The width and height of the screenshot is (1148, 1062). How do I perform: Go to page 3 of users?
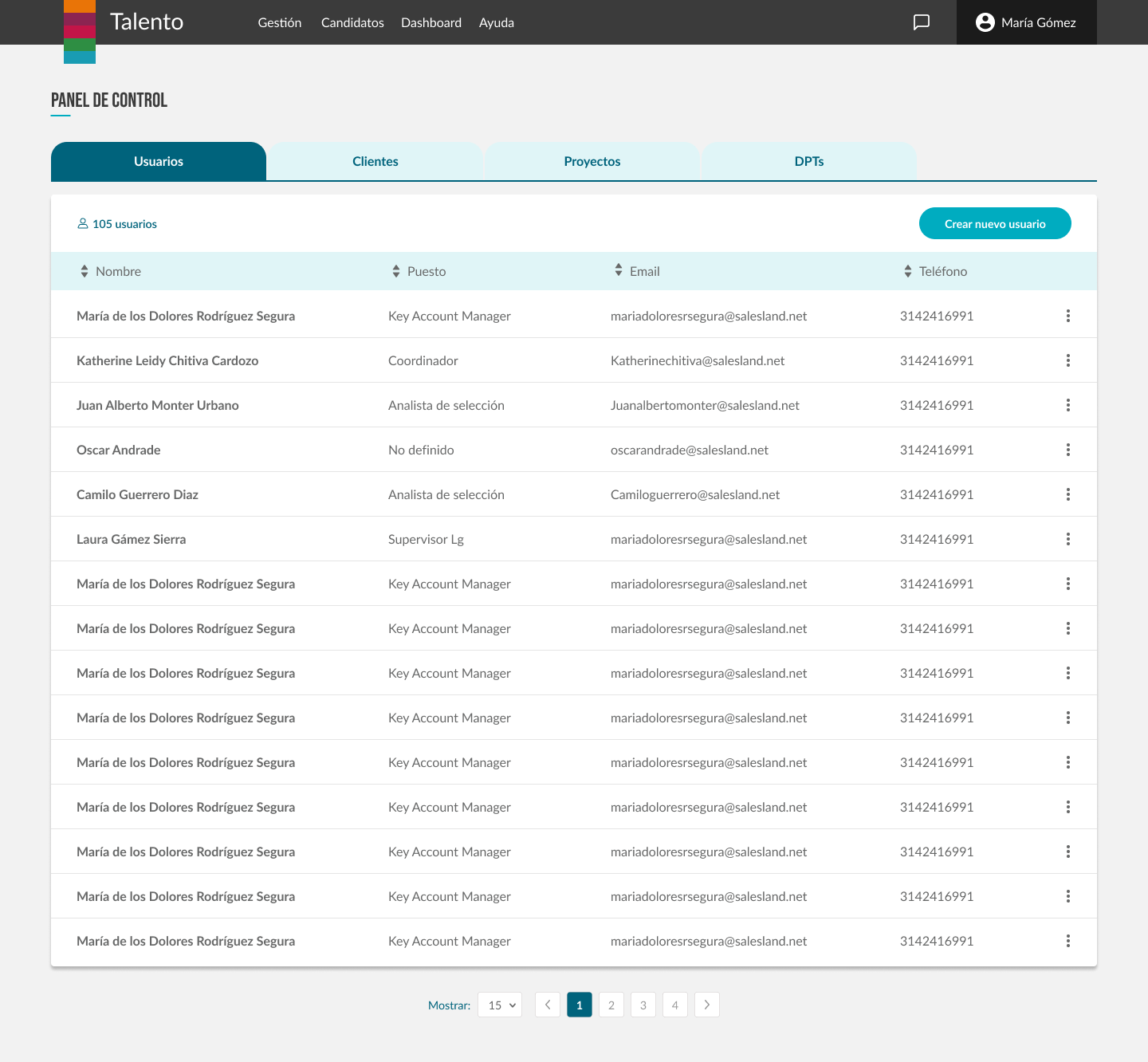coord(643,1005)
